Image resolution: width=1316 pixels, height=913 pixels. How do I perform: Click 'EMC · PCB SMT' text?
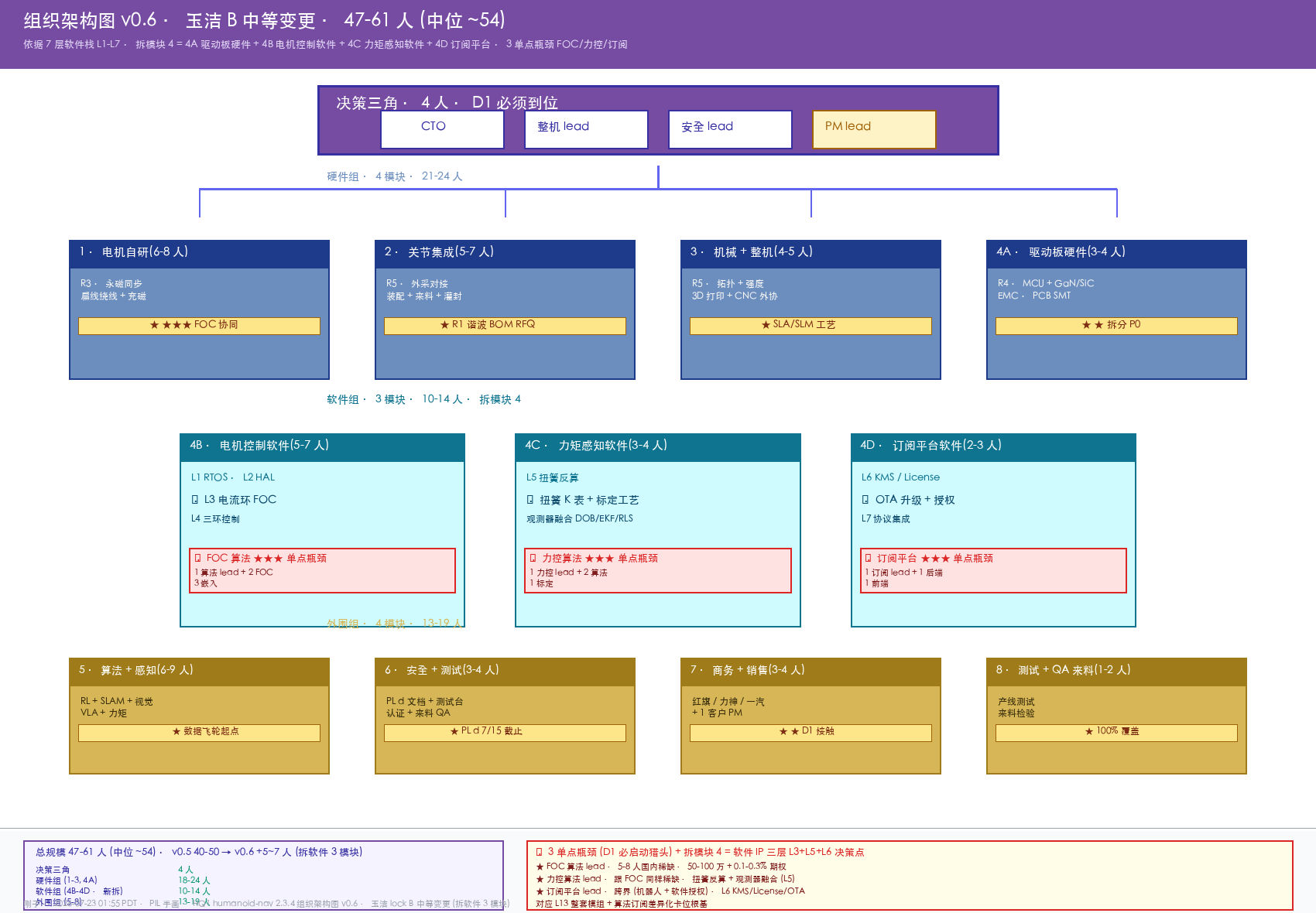(x=1034, y=296)
